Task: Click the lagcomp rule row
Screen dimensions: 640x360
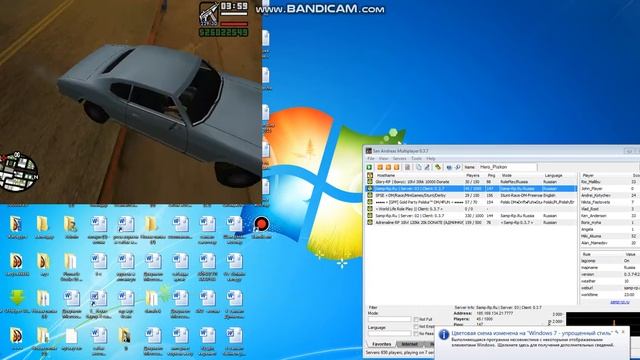Action: click(610, 260)
